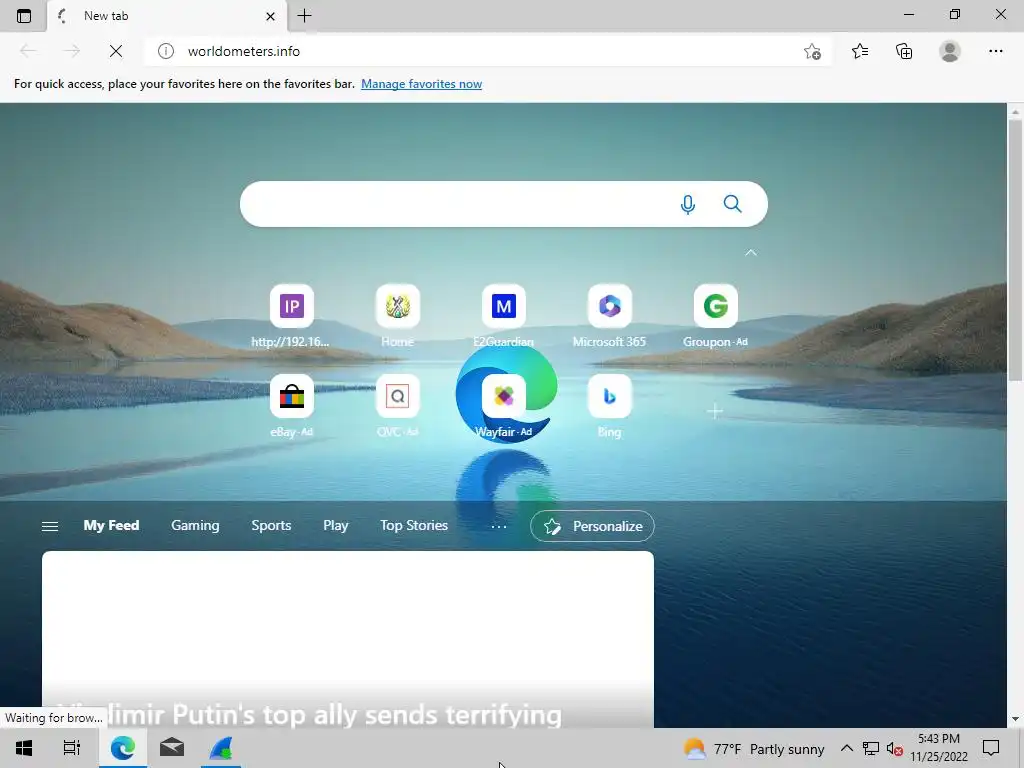
Task: Open Collections panel
Action: coord(904,51)
